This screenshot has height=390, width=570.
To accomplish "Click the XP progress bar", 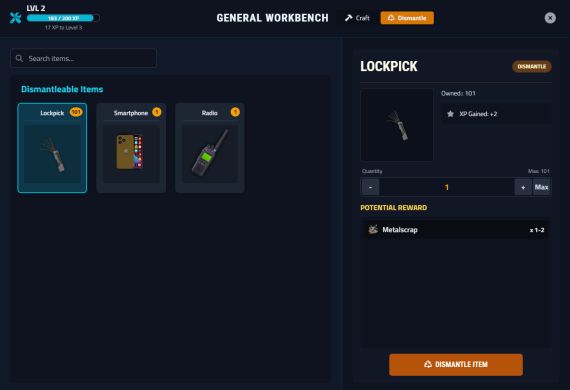I will point(63,18).
